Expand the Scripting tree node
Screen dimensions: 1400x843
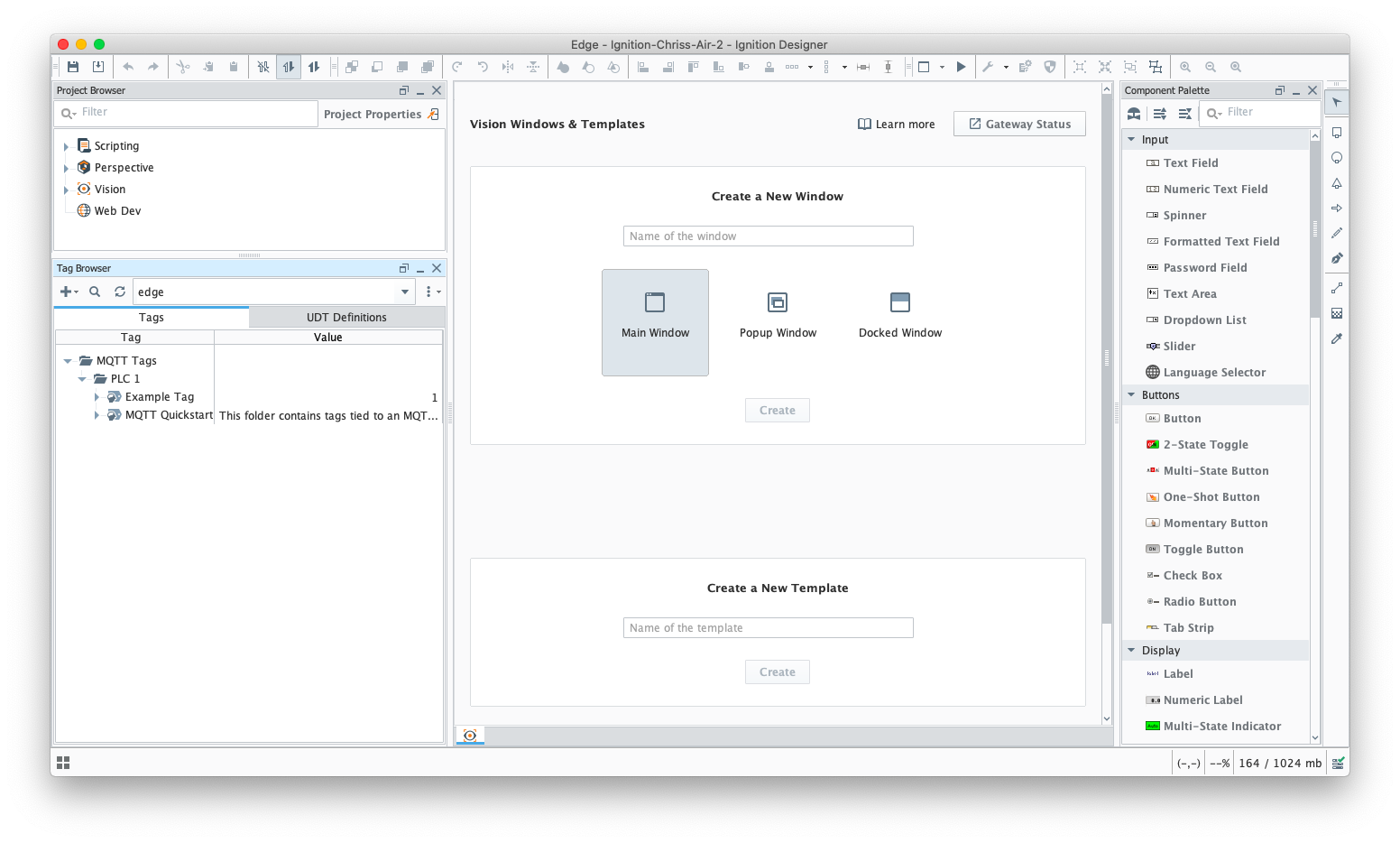click(x=66, y=146)
